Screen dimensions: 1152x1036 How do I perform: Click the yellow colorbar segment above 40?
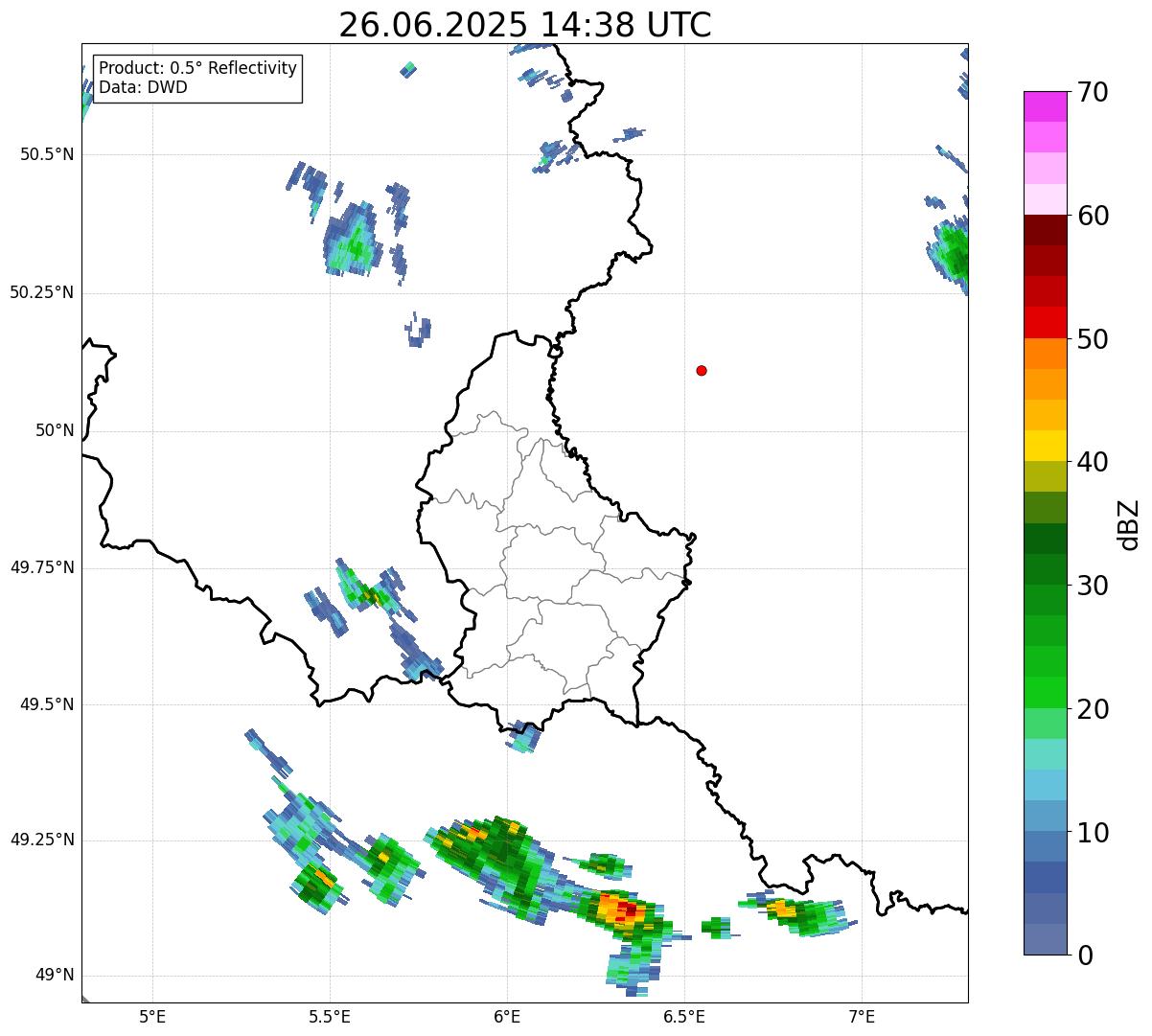pyautogui.click(x=1045, y=446)
